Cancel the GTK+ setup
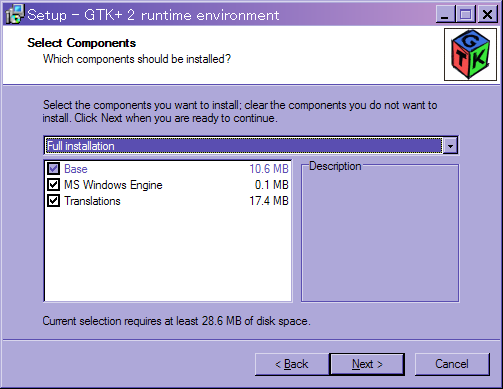This screenshot has height=389, width=503. [452, 364]
